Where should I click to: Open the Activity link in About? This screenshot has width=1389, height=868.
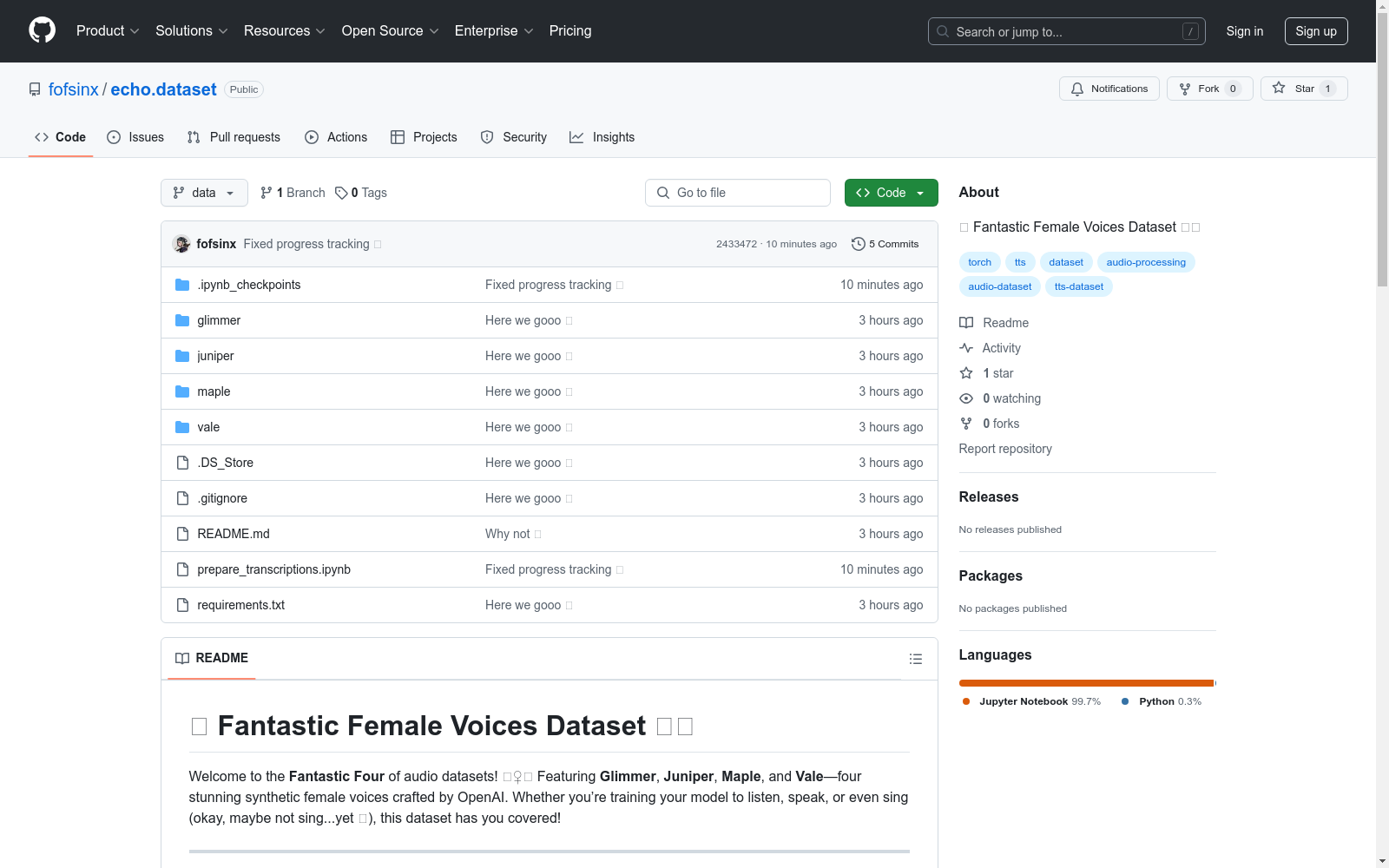click(x=991, y=348)
